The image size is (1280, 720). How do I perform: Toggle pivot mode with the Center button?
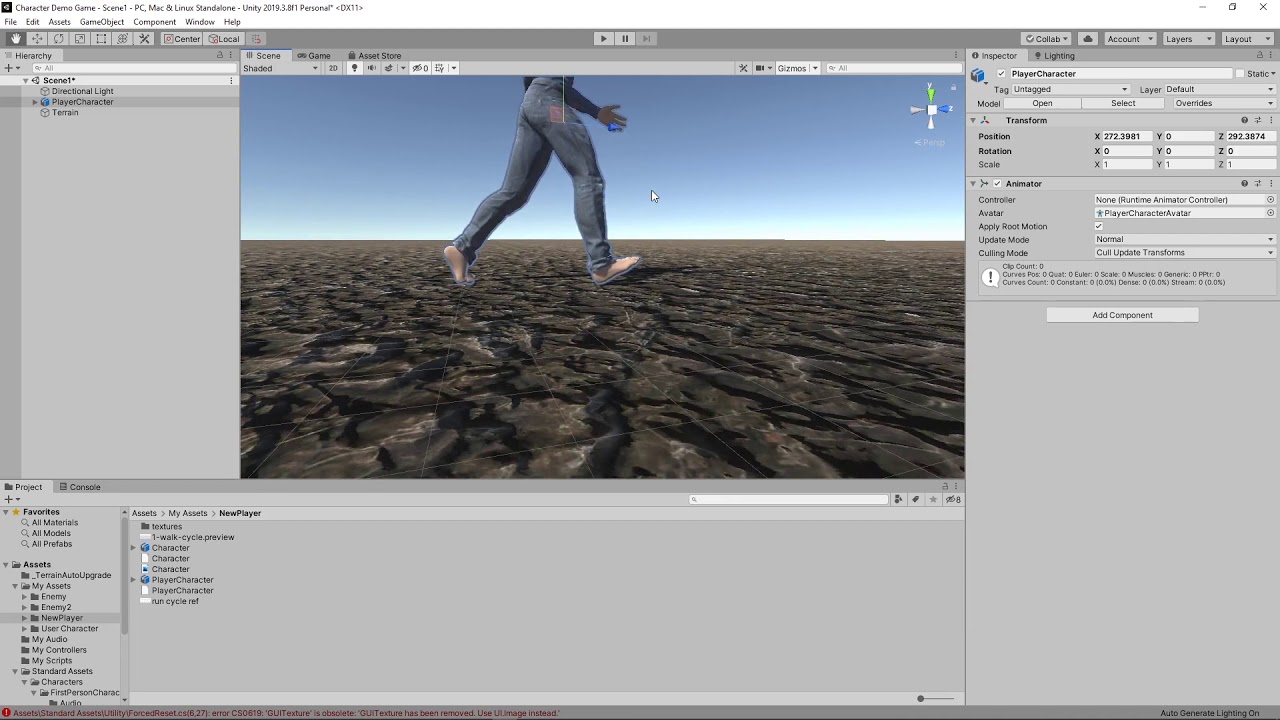tap(182, 39)
